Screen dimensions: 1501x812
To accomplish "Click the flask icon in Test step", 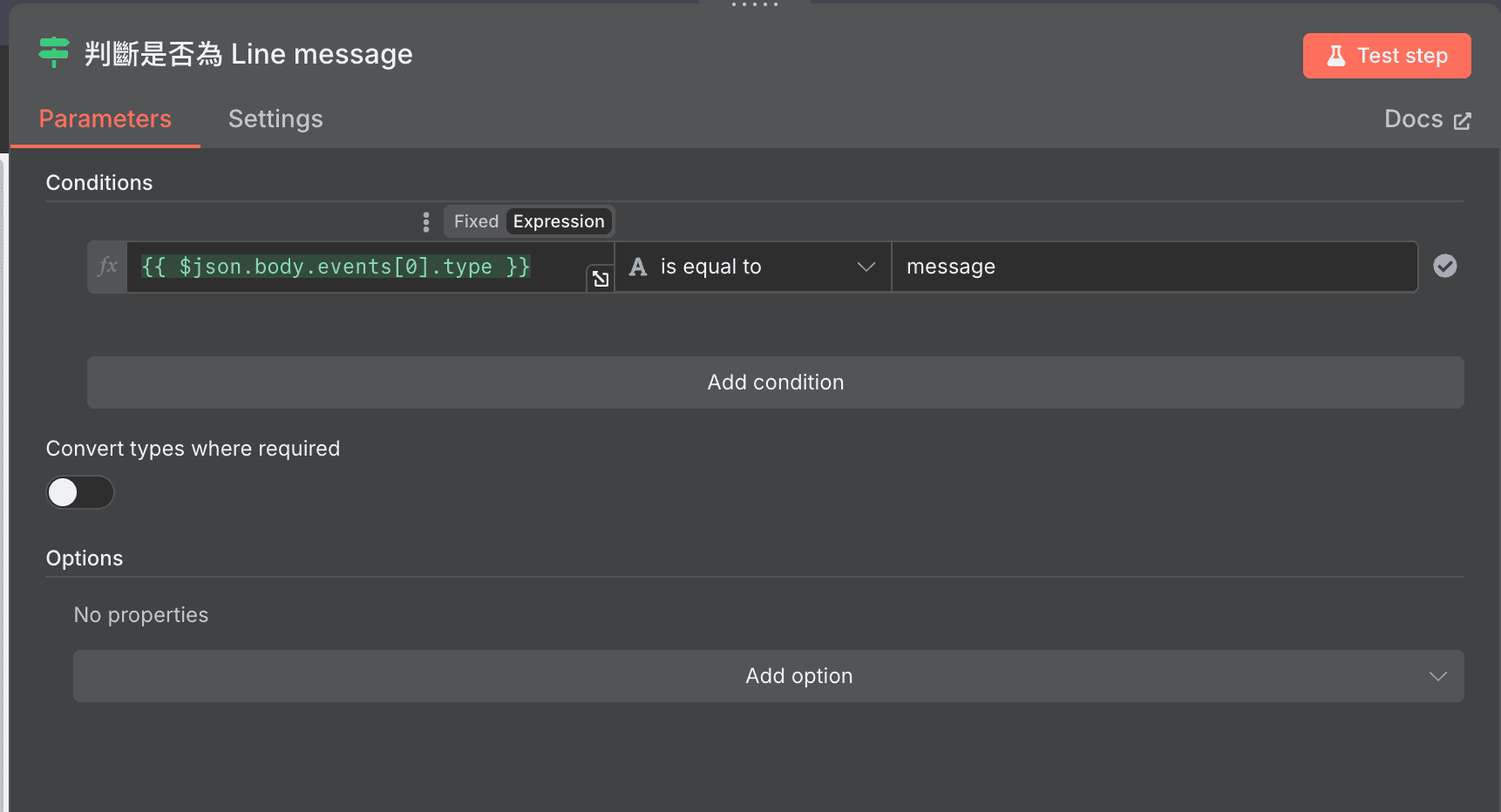I will (x=1335, y=56).
